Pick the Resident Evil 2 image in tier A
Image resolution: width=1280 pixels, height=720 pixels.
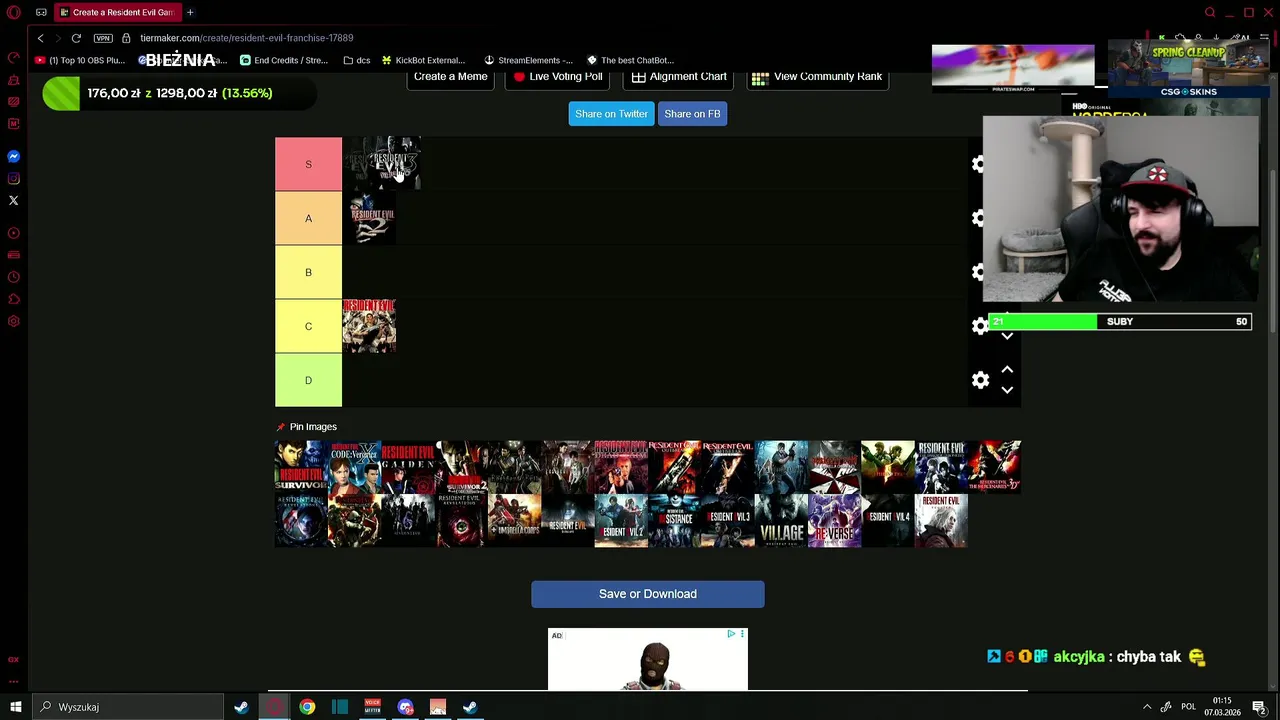(x=369, y=218)
